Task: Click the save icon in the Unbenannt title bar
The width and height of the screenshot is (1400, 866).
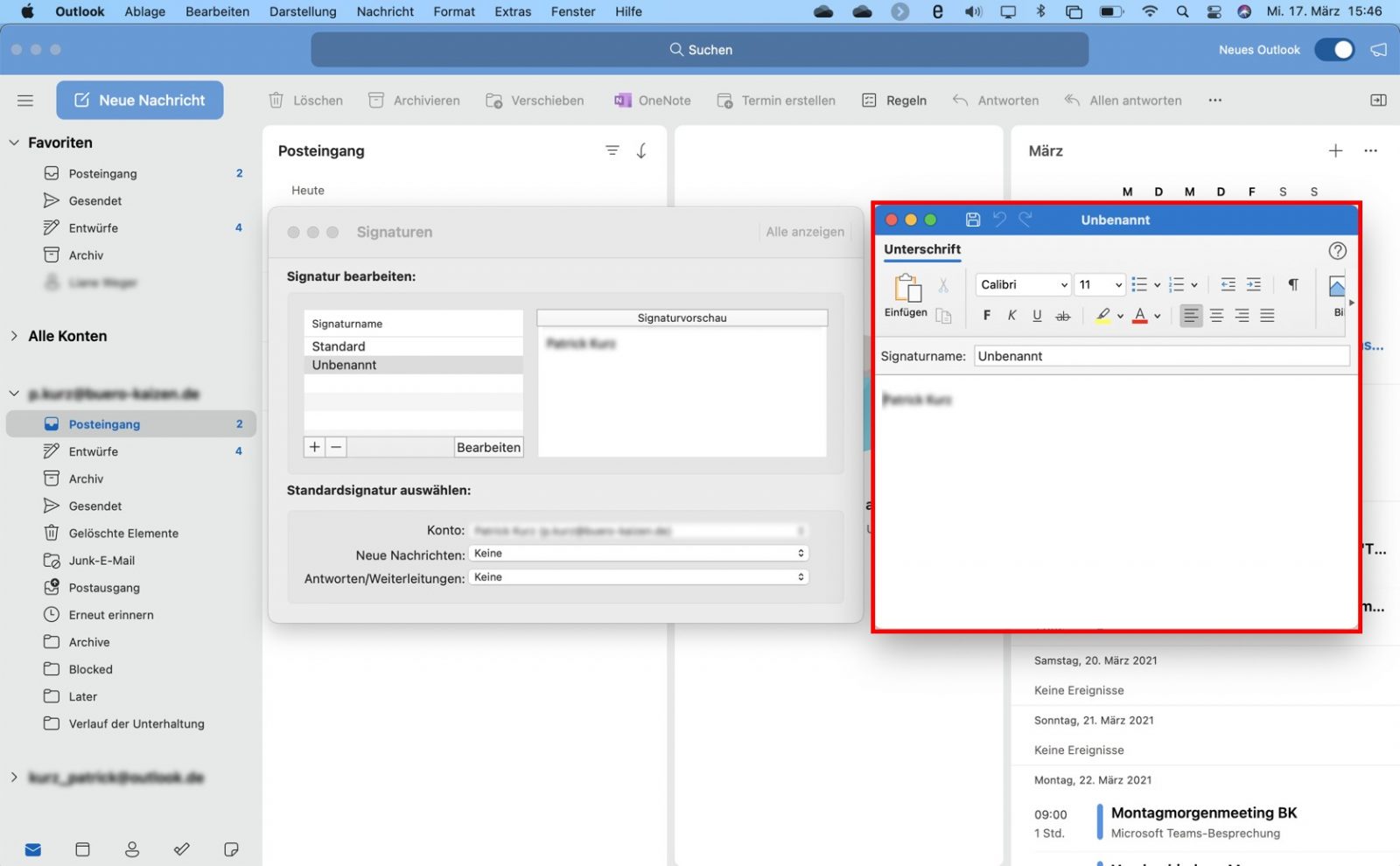Action: pyautogui.click(x=973, y=220)
